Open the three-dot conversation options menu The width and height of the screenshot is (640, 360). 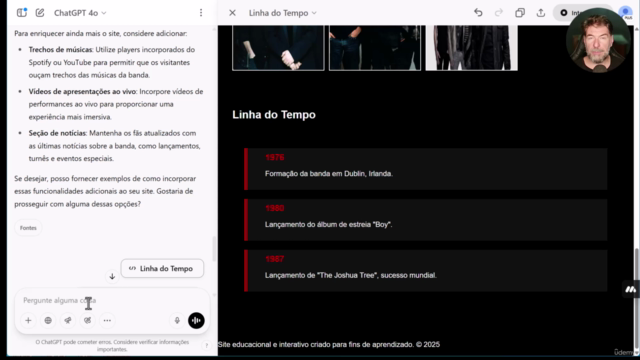click(x=201, y=13)
